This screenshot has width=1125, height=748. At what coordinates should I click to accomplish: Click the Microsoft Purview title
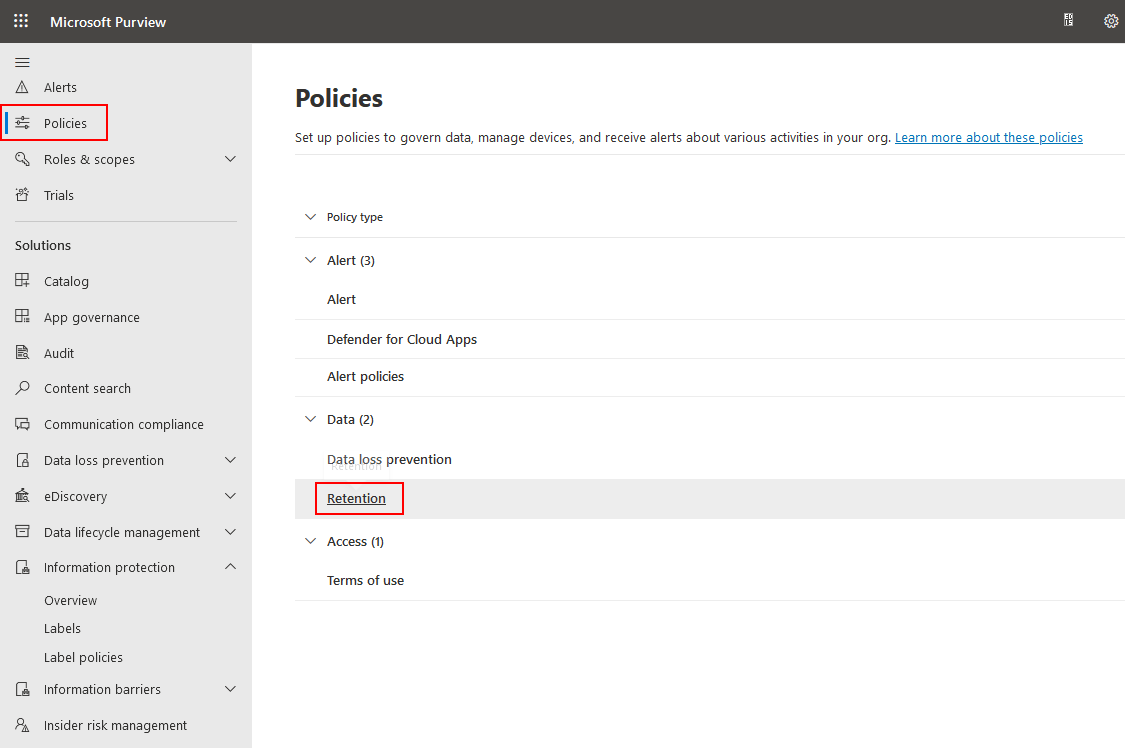click(108, 22)
